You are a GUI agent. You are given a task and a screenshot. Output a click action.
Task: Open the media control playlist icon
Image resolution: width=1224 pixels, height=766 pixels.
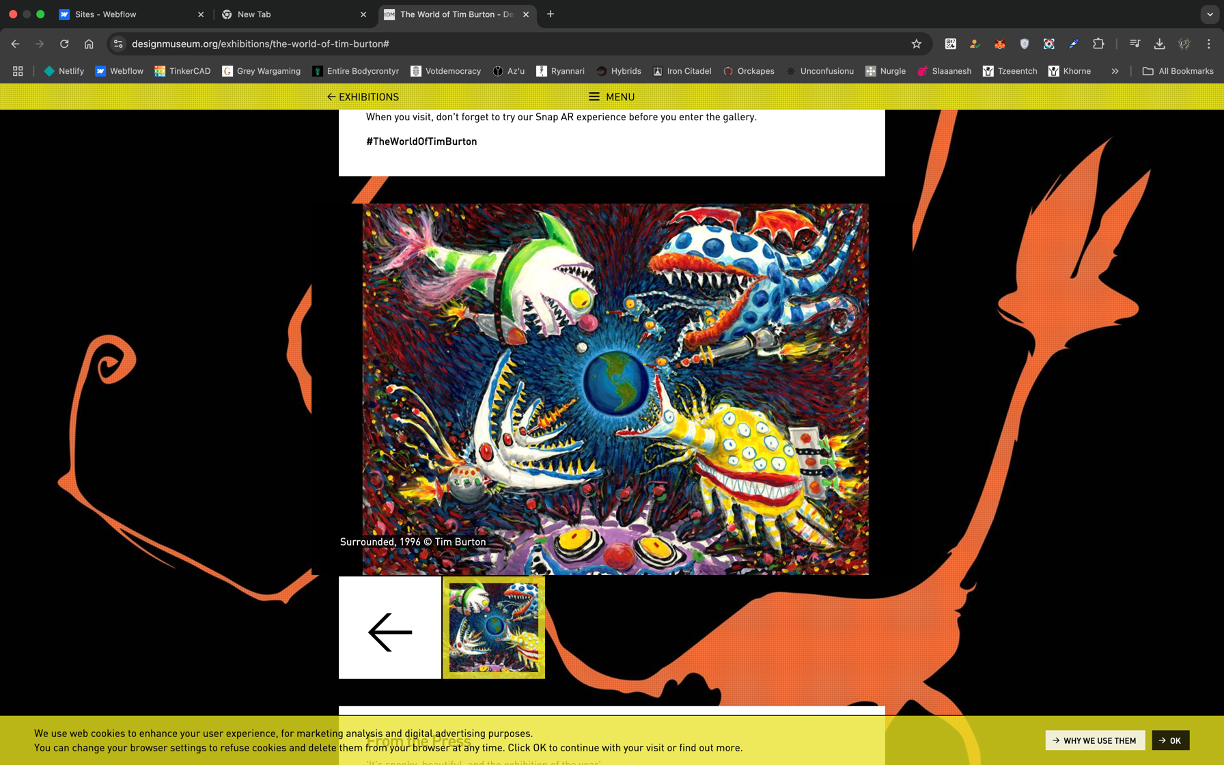pos(1135,44)
